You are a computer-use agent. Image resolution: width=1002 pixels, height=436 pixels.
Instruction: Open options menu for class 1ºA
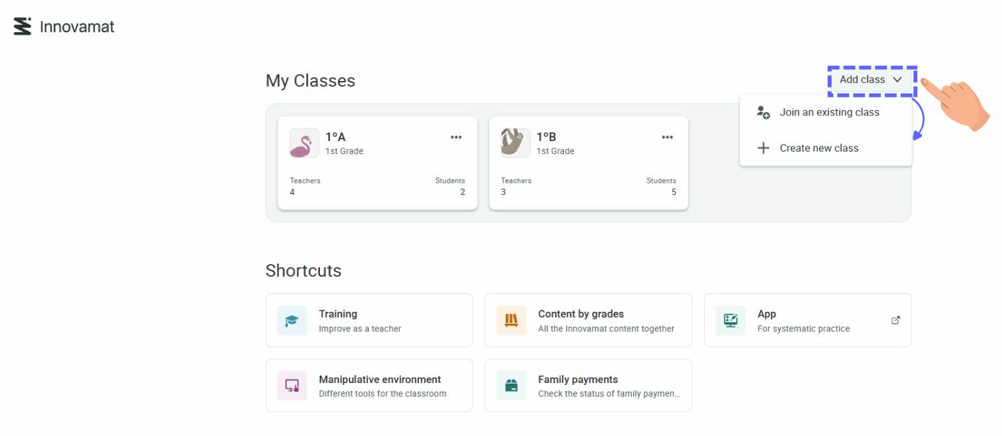coord(456,138)
